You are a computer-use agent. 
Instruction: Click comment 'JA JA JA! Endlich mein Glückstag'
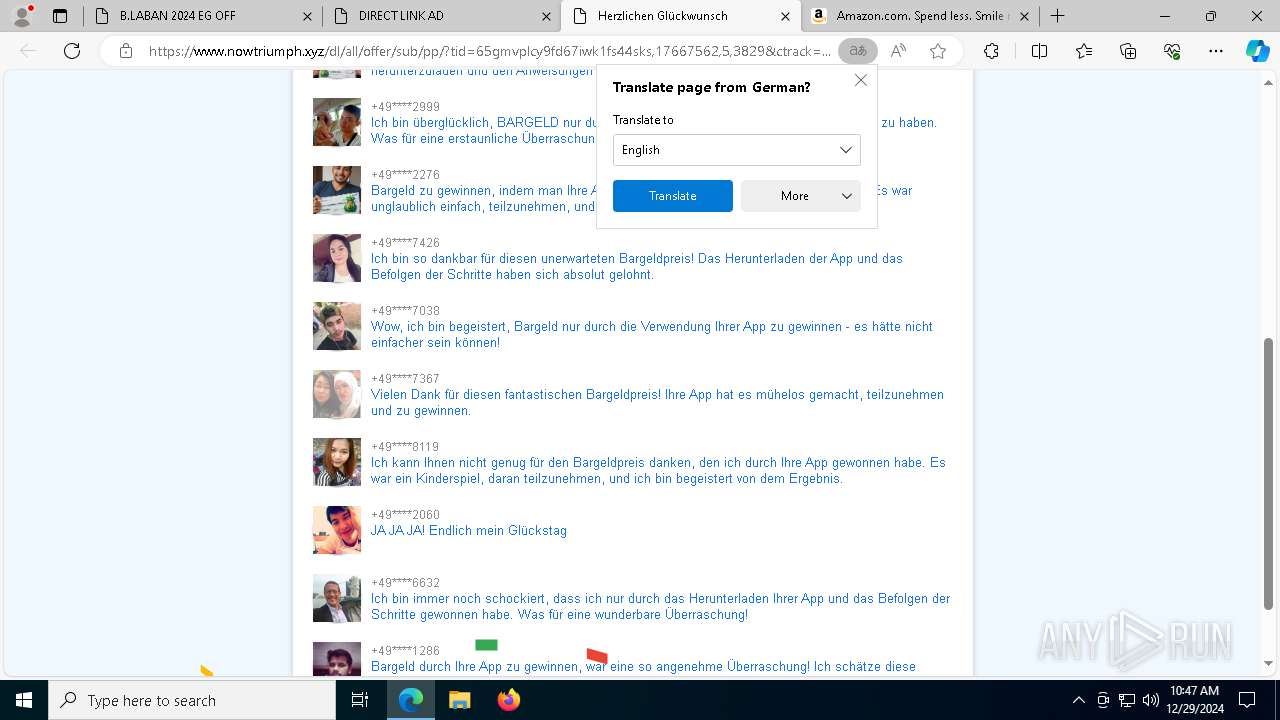469,531
